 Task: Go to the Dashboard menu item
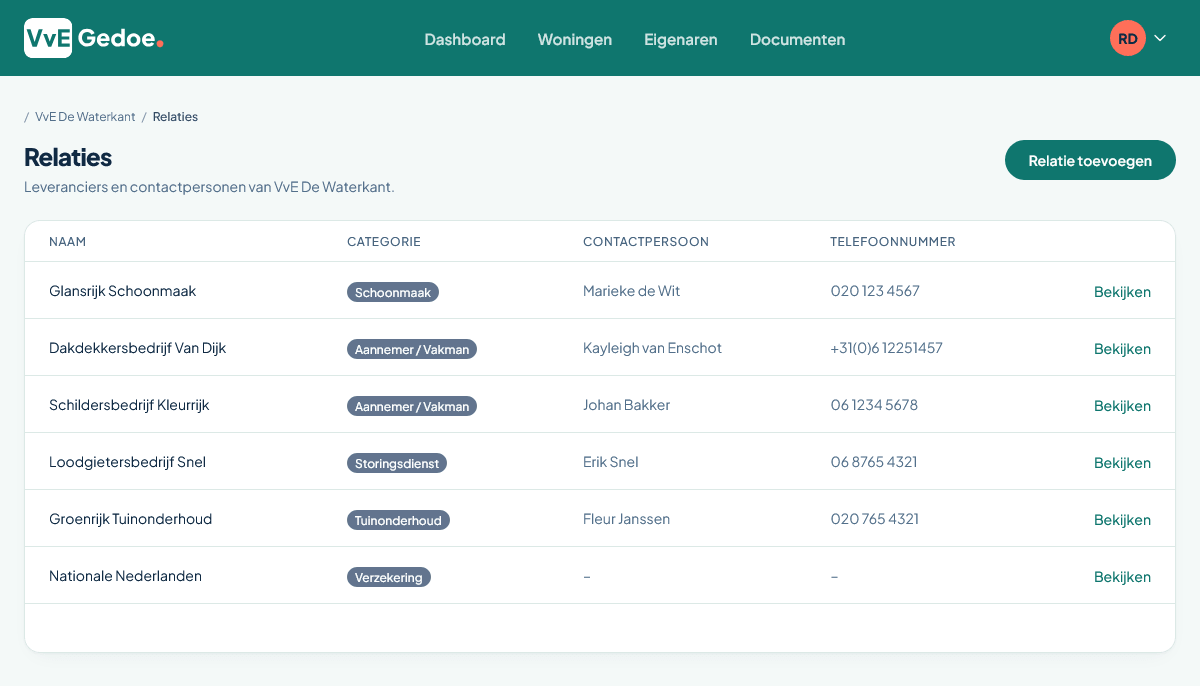(465, 40)
